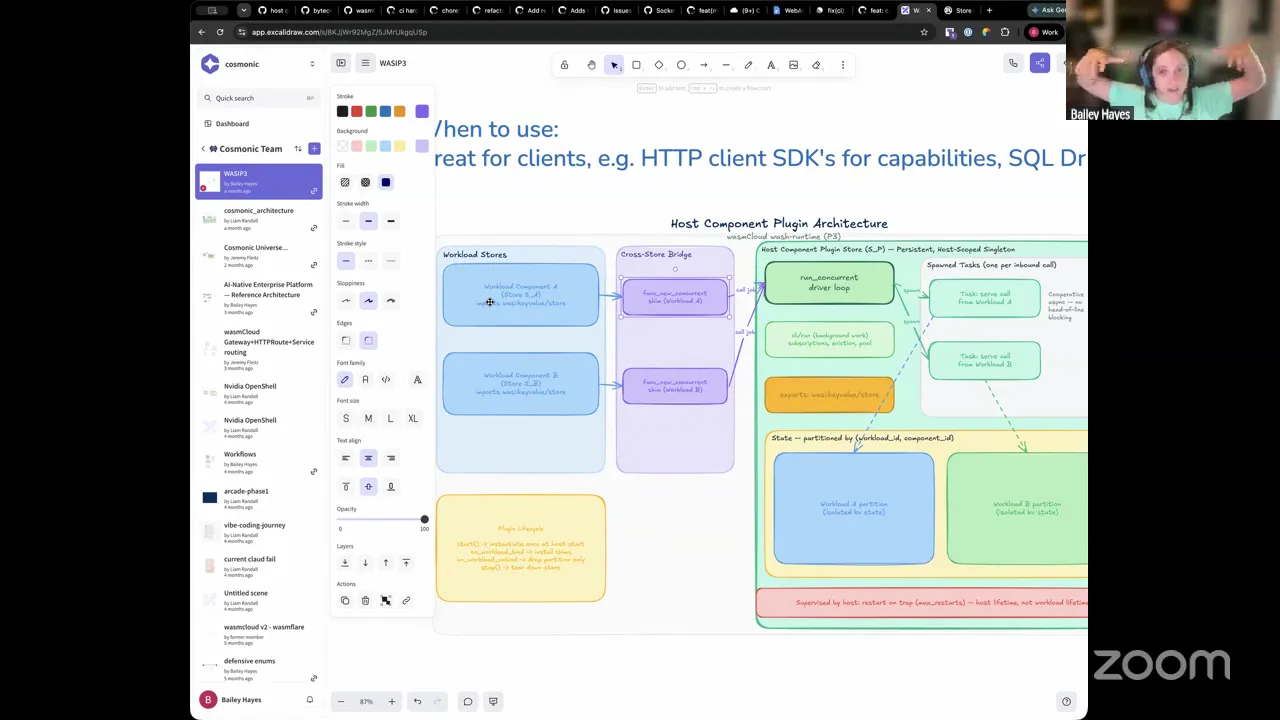Set stroke width to extra bold

click(391, 221)
